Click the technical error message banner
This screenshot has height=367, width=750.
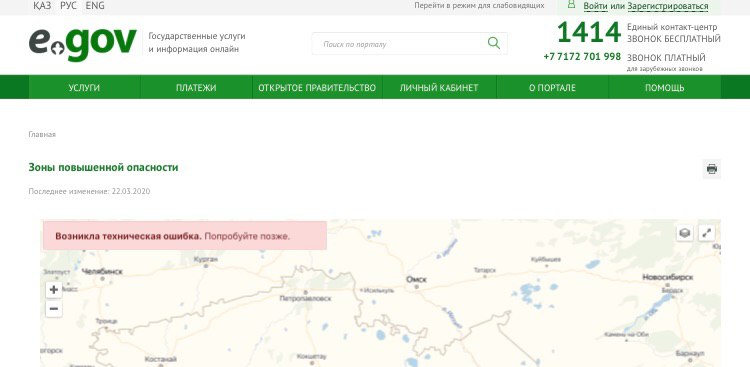185,235
